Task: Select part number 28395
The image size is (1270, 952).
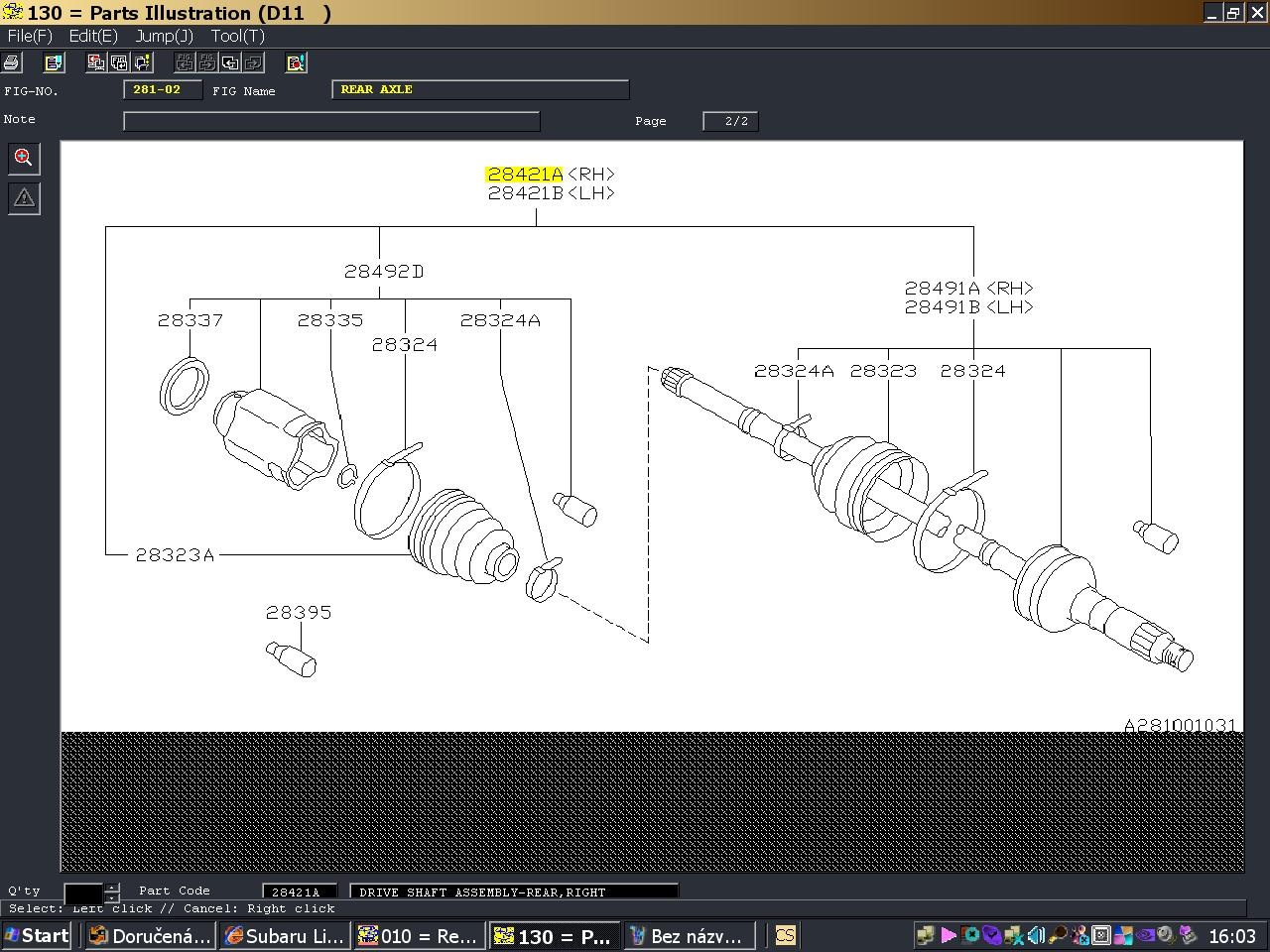Action: (299, 613)
